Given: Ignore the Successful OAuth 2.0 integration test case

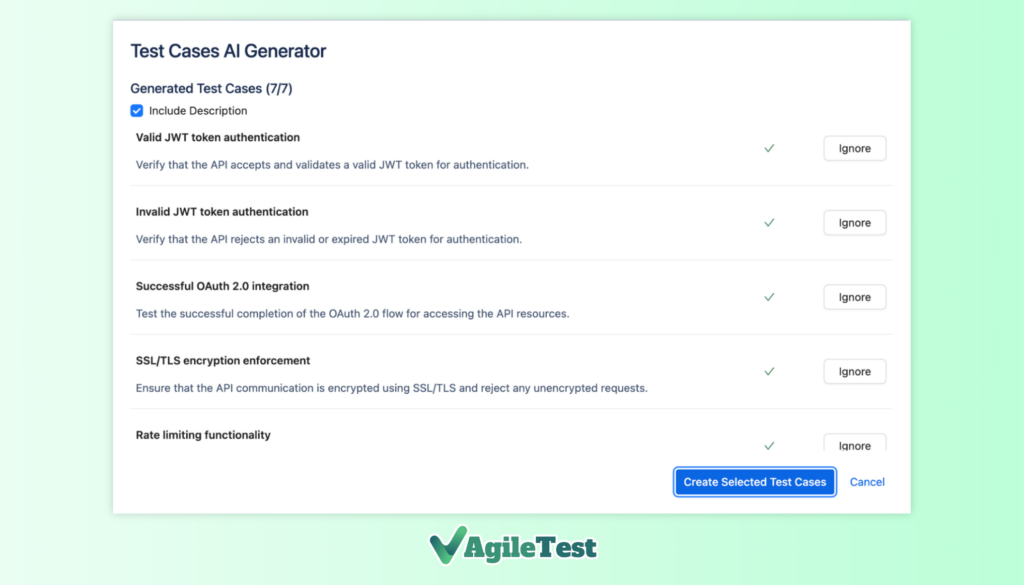Looking at the screenshot, I should pos(854,297).
